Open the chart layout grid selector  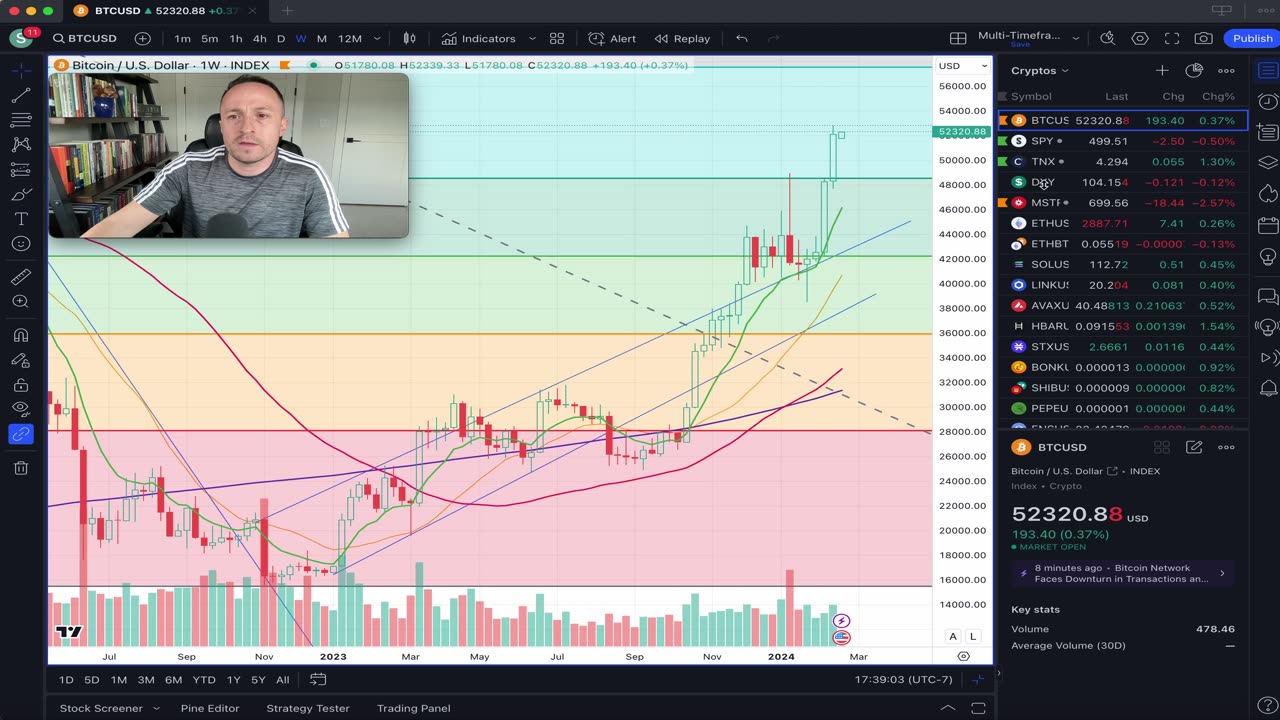(958, 38)
